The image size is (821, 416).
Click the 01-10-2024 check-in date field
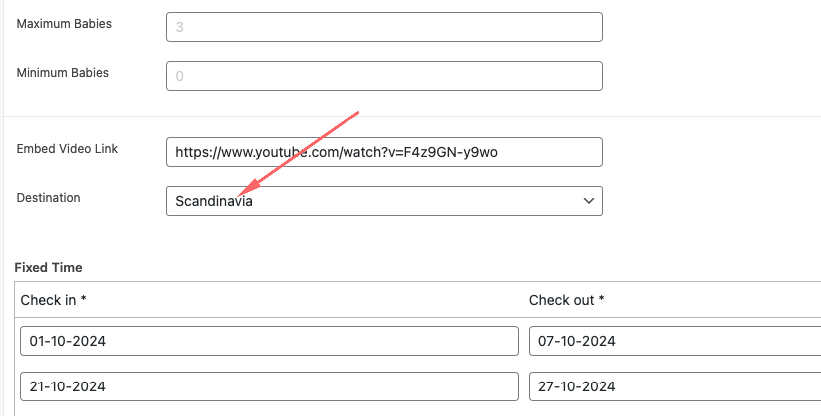tap(270, 341)
